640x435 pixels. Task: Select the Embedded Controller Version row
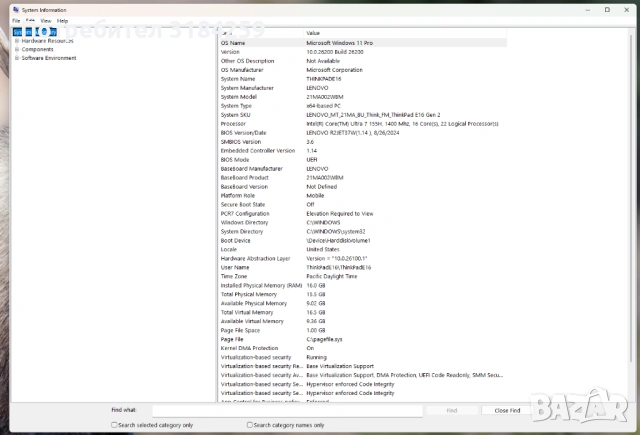[x=362, y=151]
